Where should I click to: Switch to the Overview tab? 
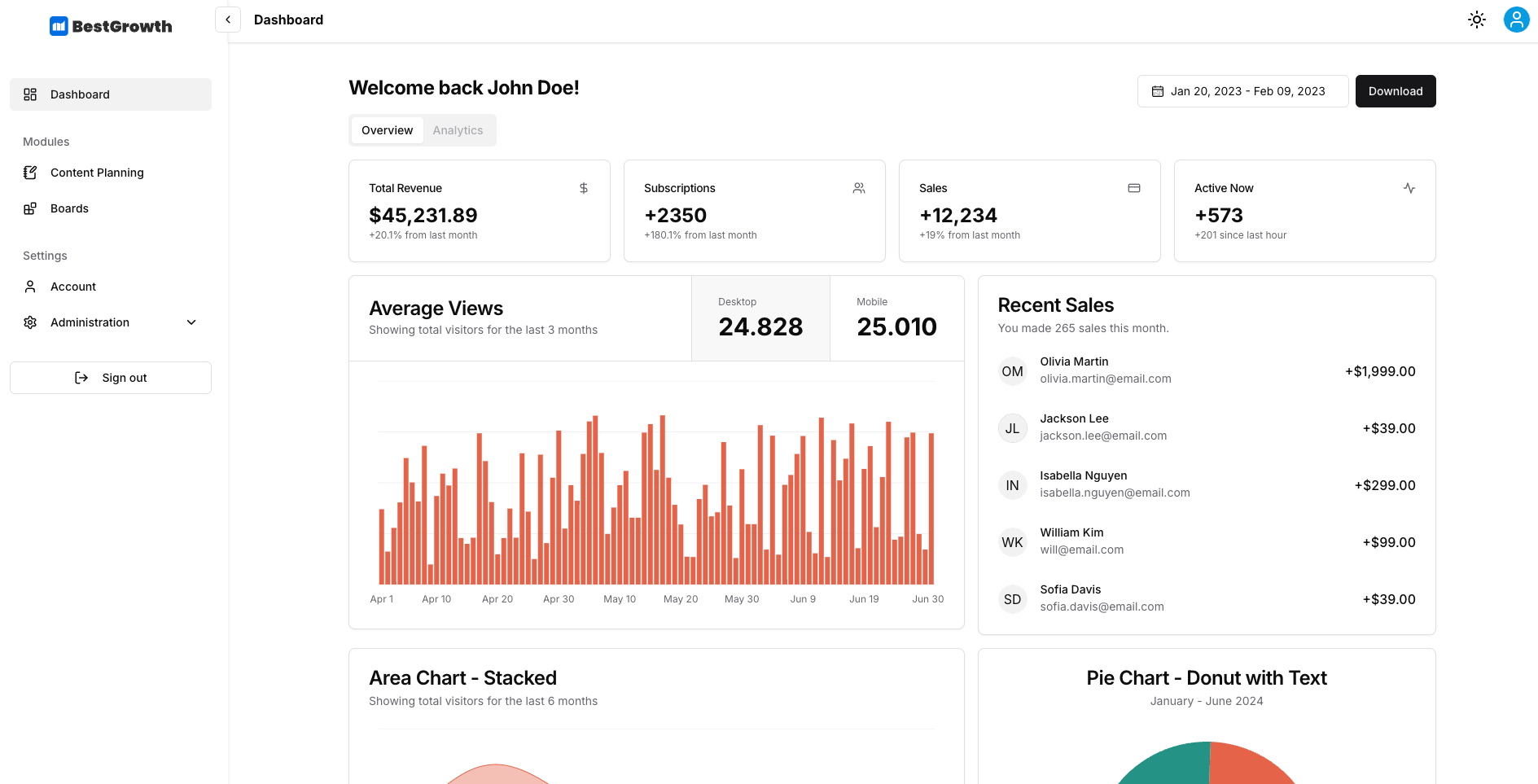(x=388, y=130)
